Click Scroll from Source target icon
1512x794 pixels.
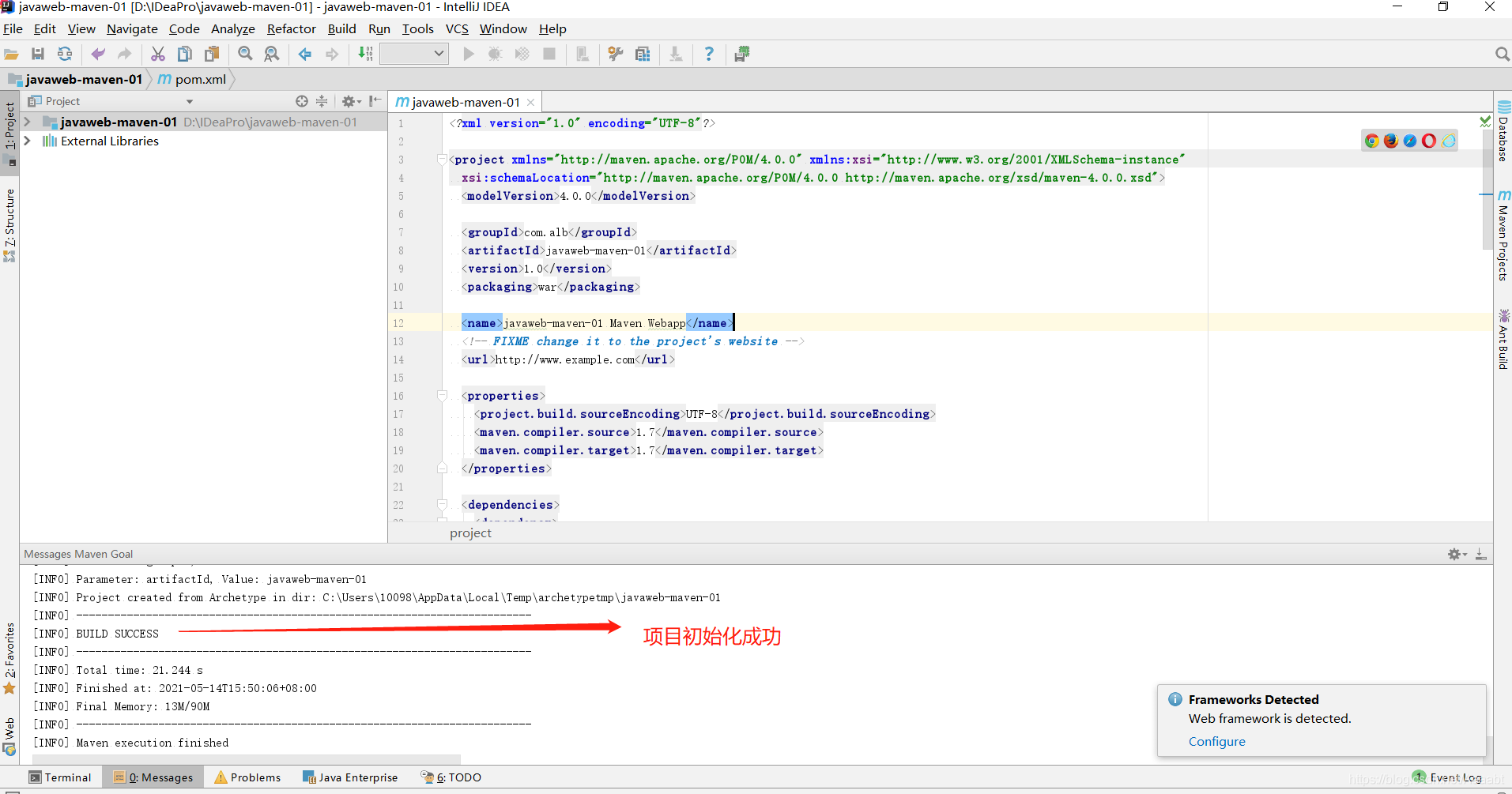(x=302, y=101)
